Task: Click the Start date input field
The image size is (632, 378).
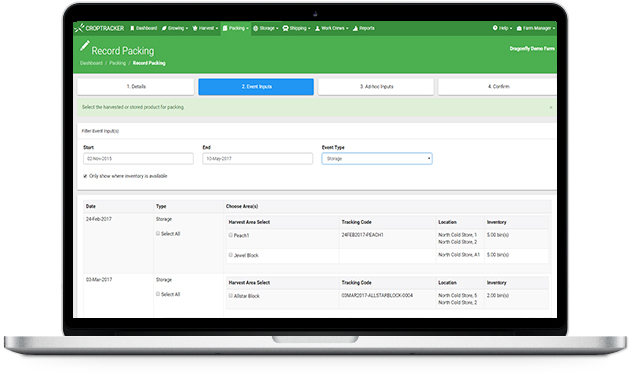Action: pos(138,159)
